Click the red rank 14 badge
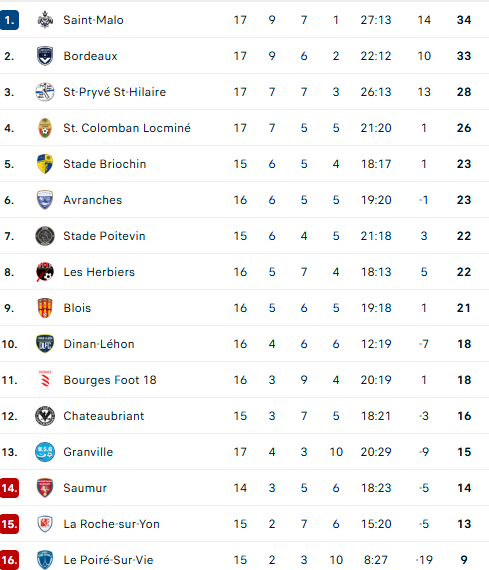489x570 pixels. pyautogui.click(x=9, y=488)
